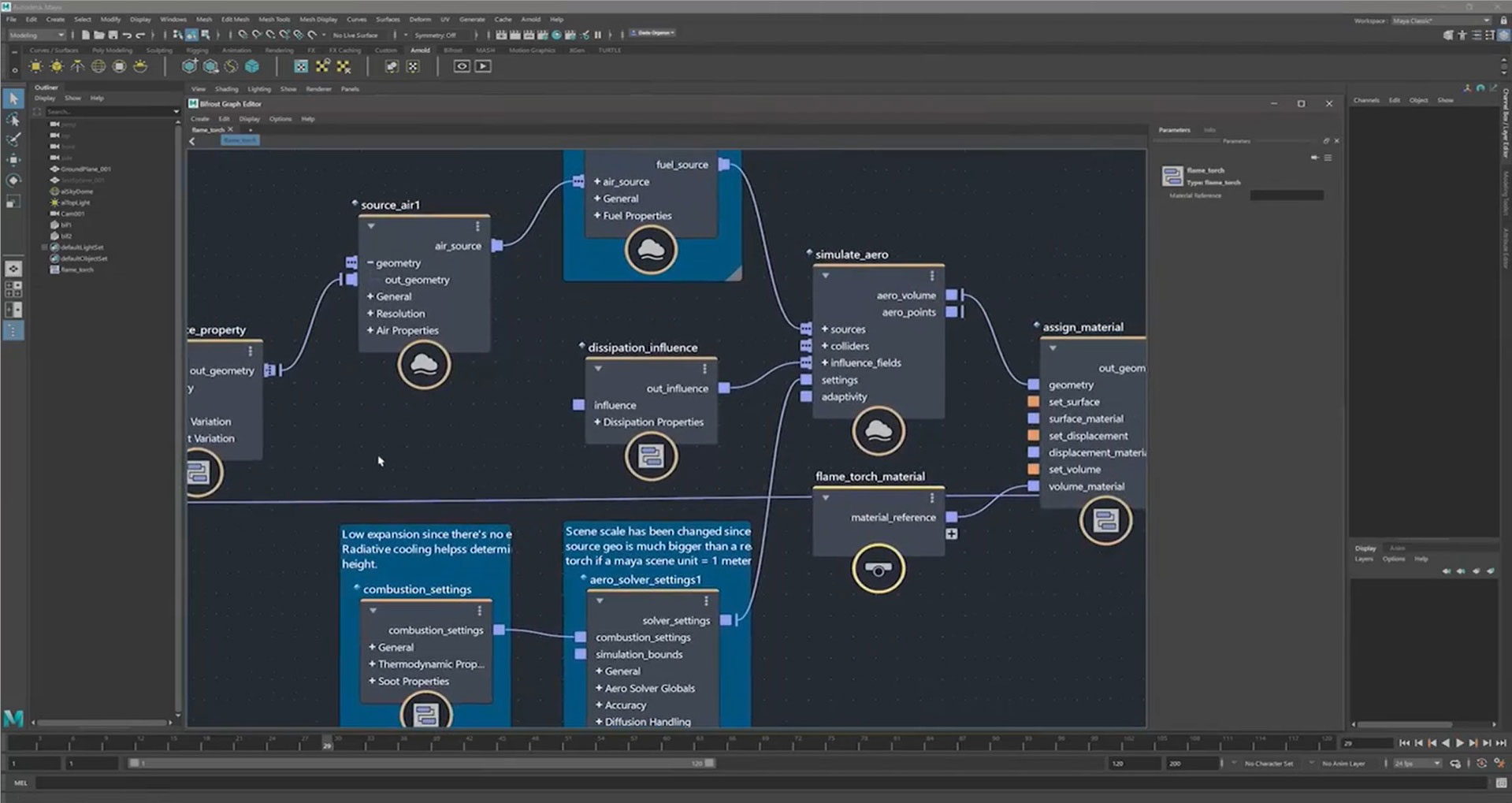Image resolution: width=1512 pixels, height=803 pixels.
Task: Open the Options menu in Bifrost Graph Editor
Action: pos(280,119)
